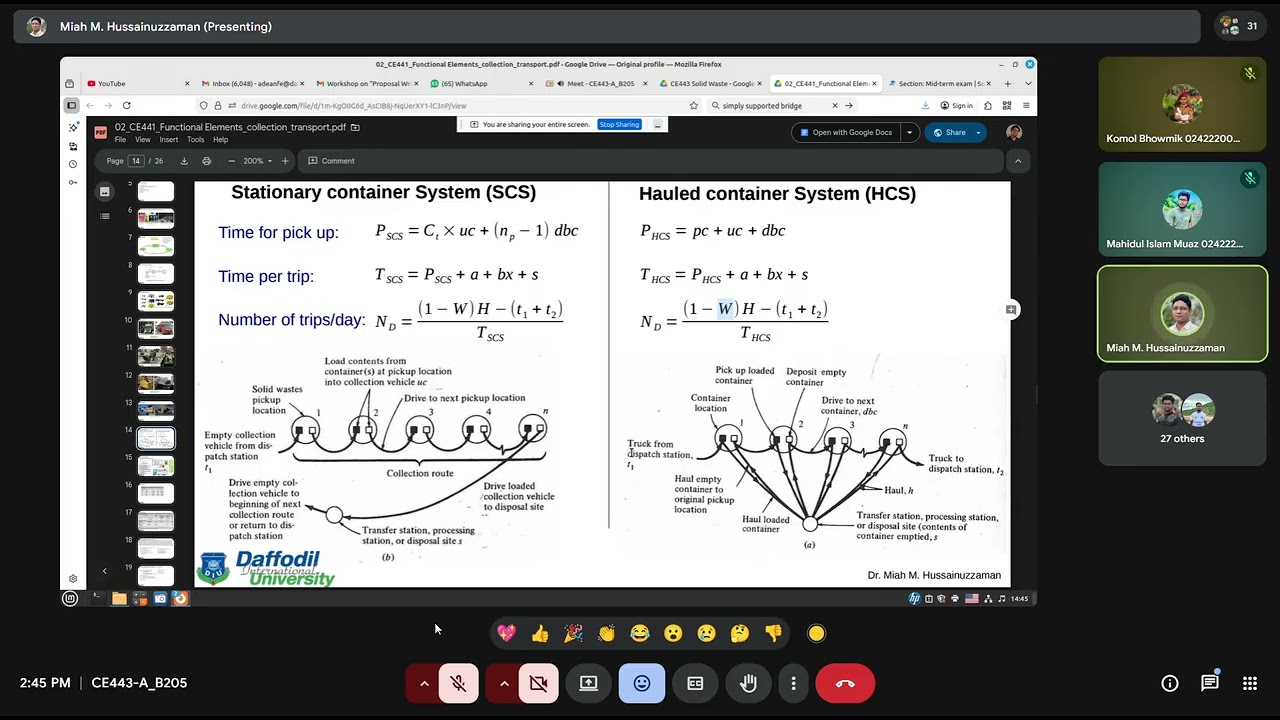1280x720 pixels.
Task: Open the chat panel
Action: point(1209,683)
